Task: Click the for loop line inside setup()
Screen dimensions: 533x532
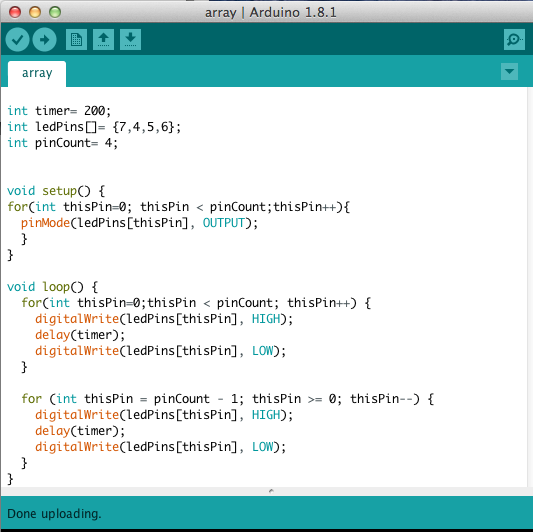Action: click(x=178, y=207)
